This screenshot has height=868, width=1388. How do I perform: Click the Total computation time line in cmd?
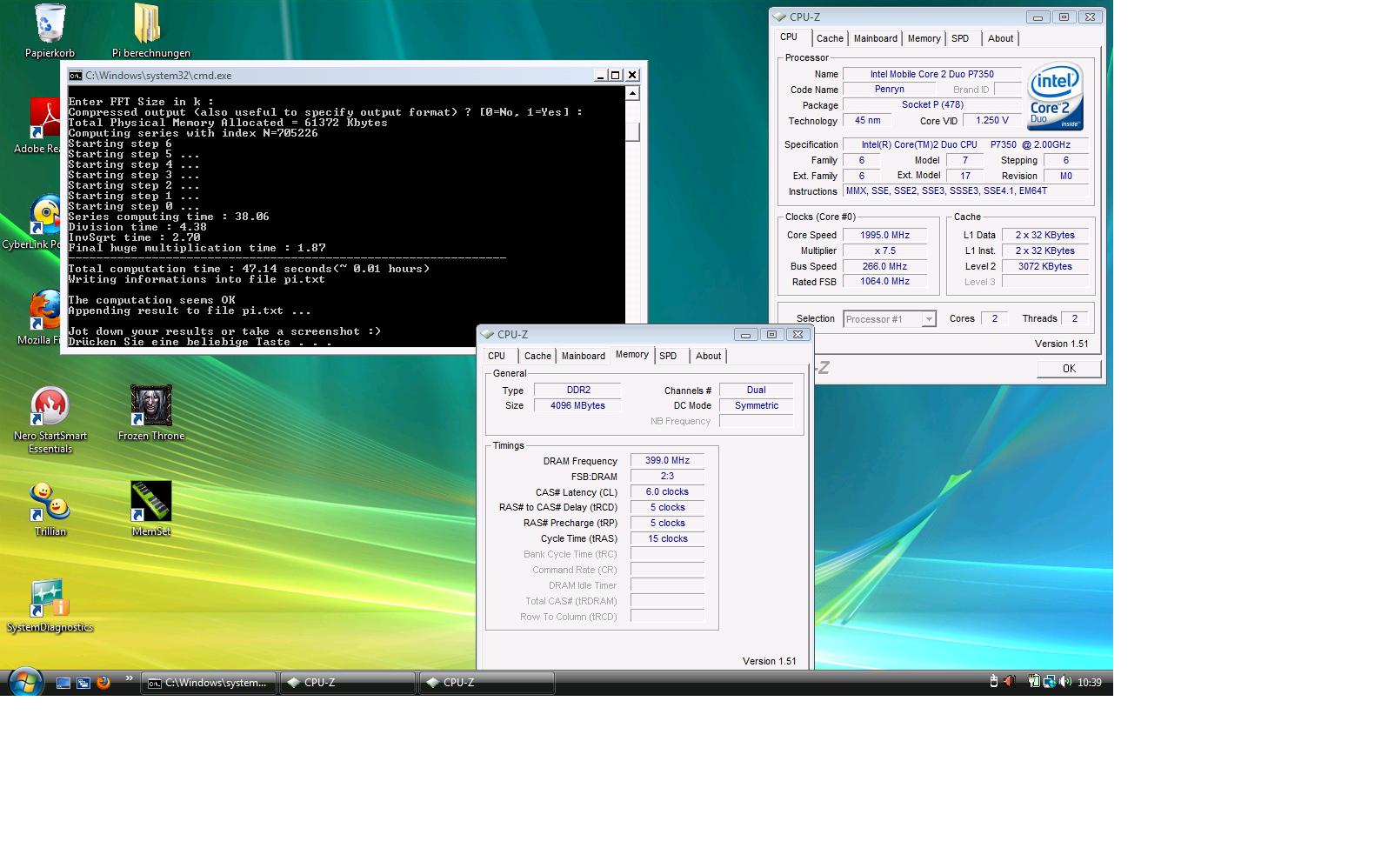[250, 269]
